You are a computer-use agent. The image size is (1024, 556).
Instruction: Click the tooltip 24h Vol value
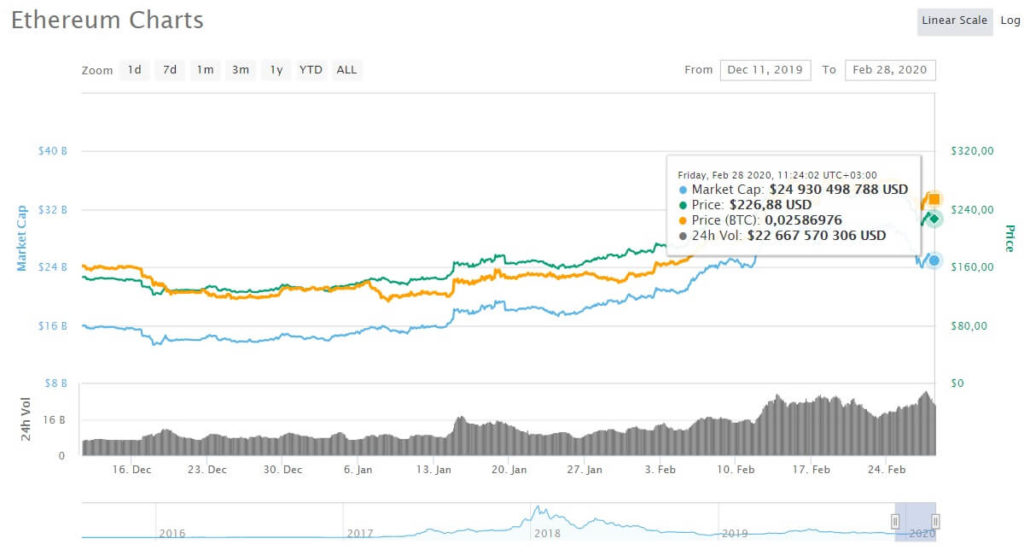[x=817, y=235]
